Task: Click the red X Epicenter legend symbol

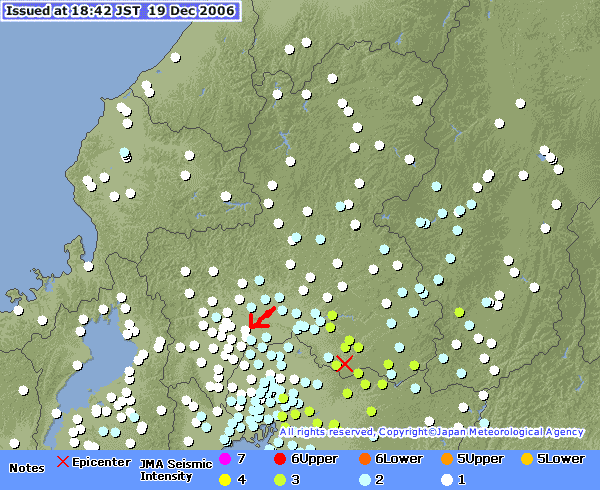Action: coord(63,461)
